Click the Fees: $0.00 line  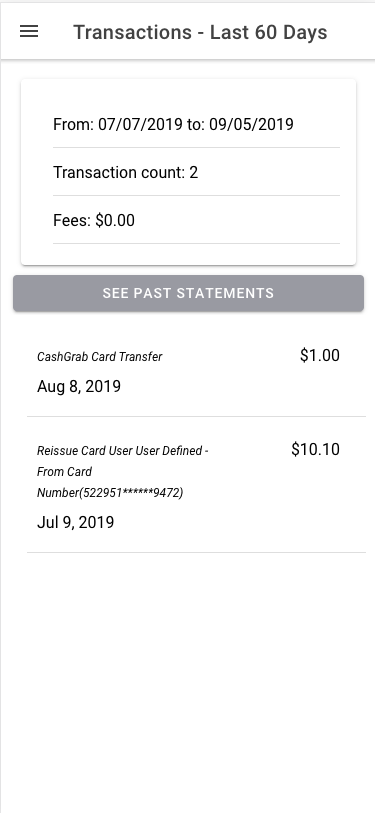(x=94, y=220)
